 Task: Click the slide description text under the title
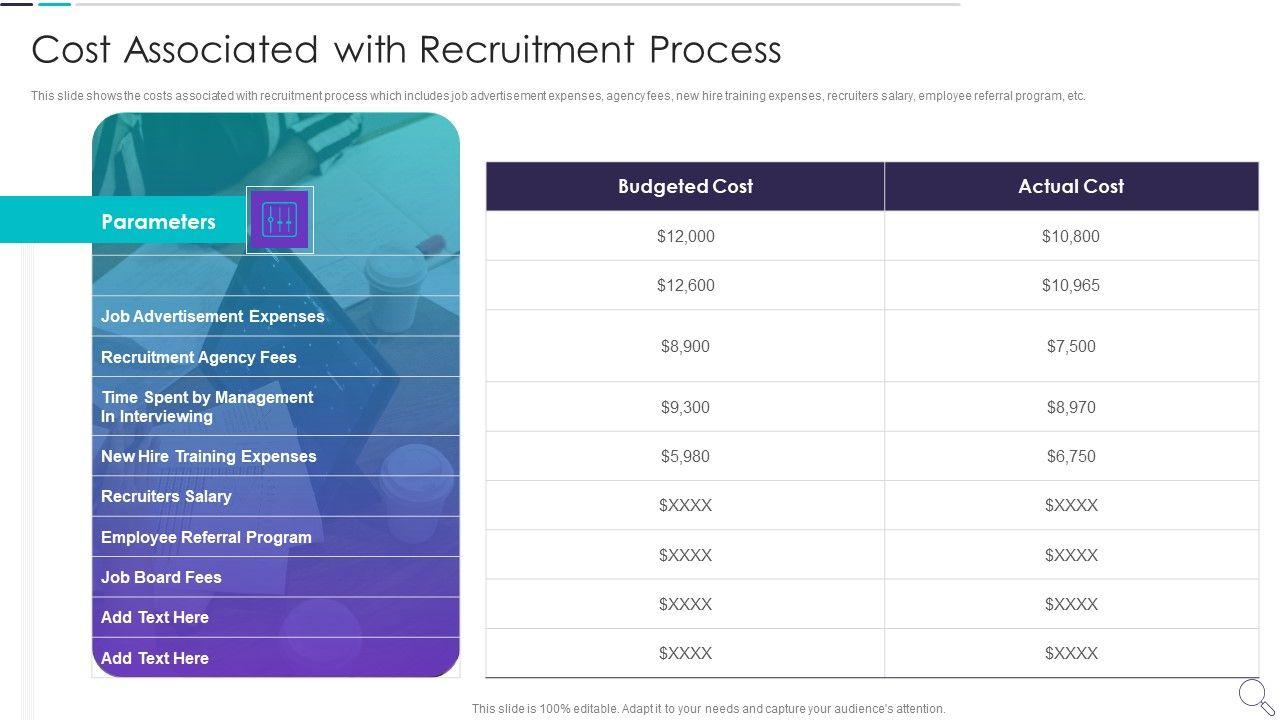coord(557,97)
